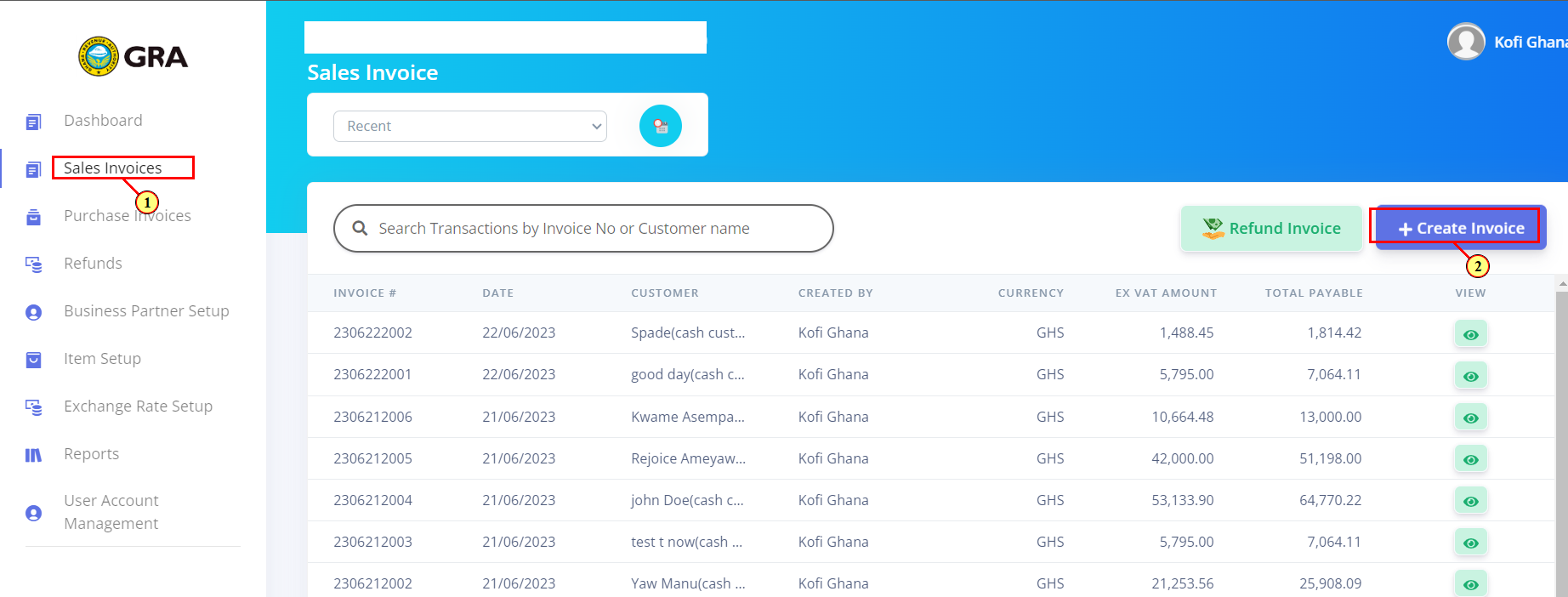View invoice 2306212006 via eye icon

(1470, 418)
